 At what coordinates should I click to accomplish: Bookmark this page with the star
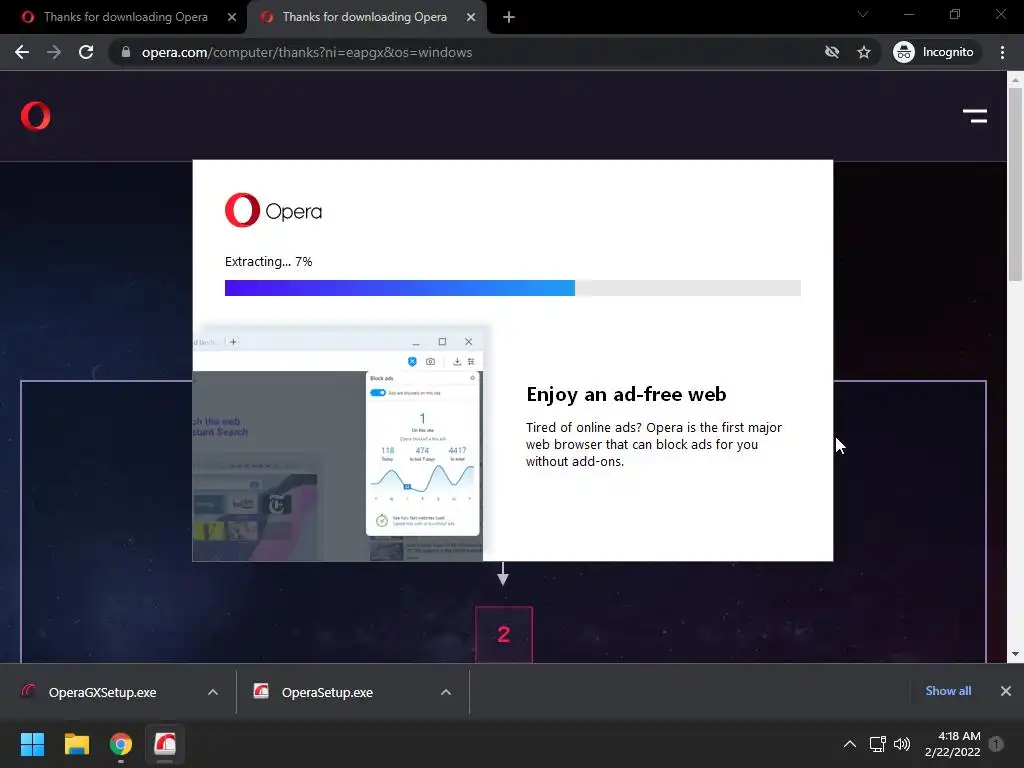864,52
